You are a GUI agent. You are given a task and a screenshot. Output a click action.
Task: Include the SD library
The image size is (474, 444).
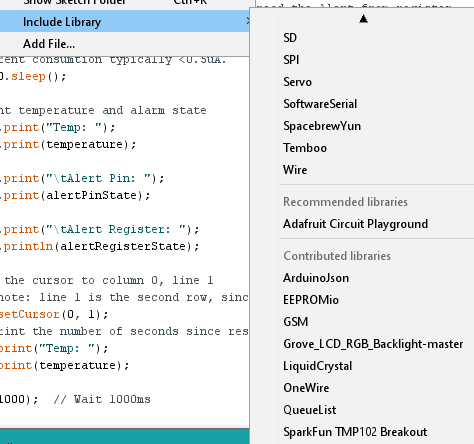click(x=362, y=38)
